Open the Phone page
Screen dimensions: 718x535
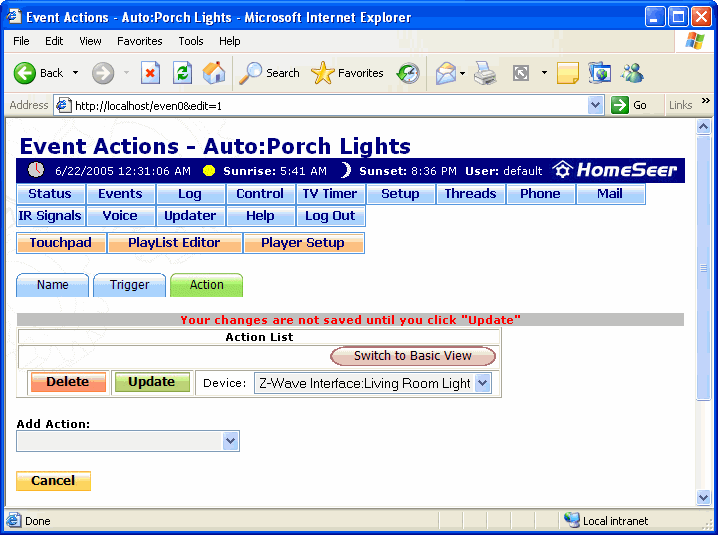point(540,194)
